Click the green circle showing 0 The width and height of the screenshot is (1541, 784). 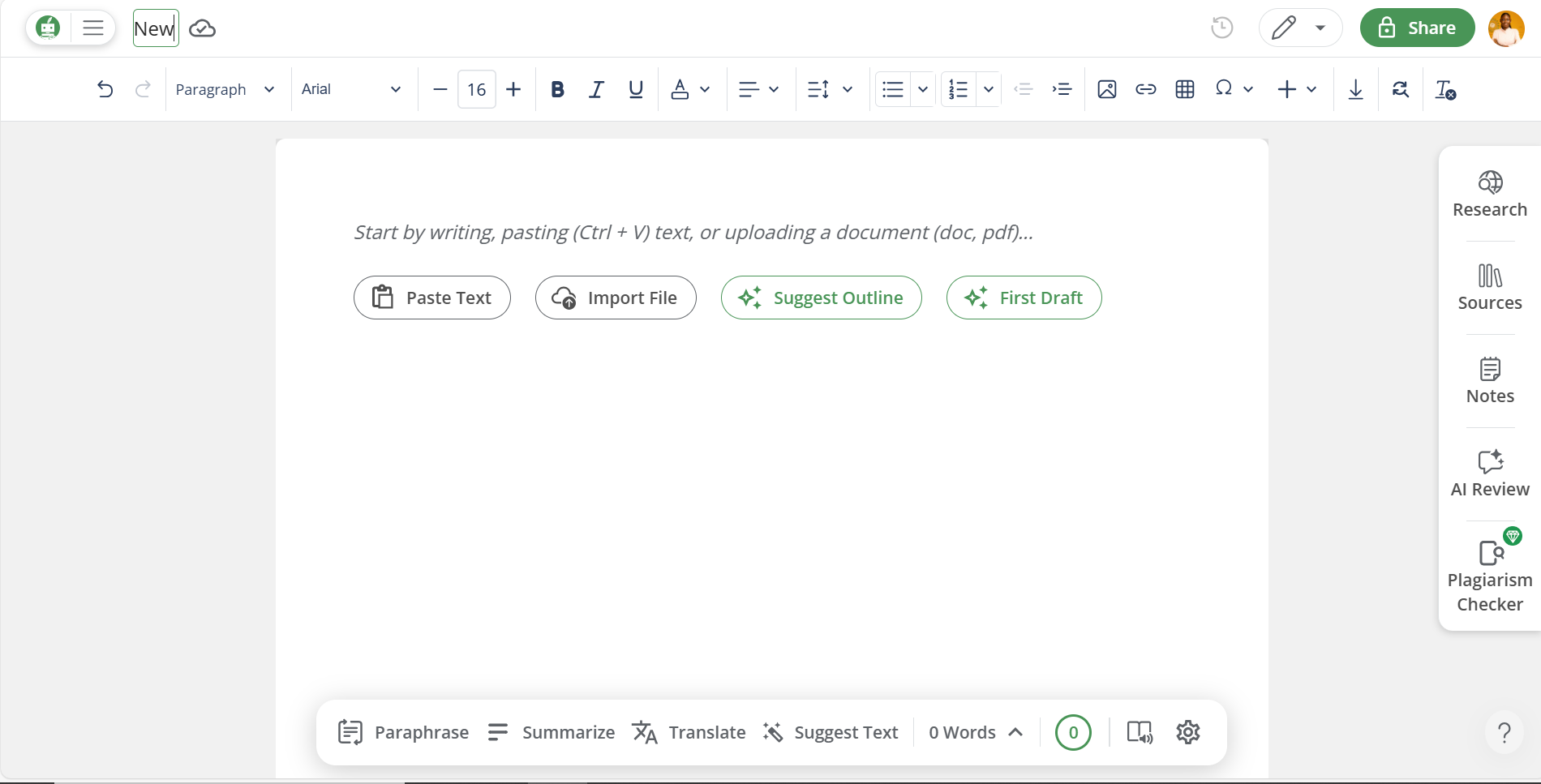pos(1073,732)
